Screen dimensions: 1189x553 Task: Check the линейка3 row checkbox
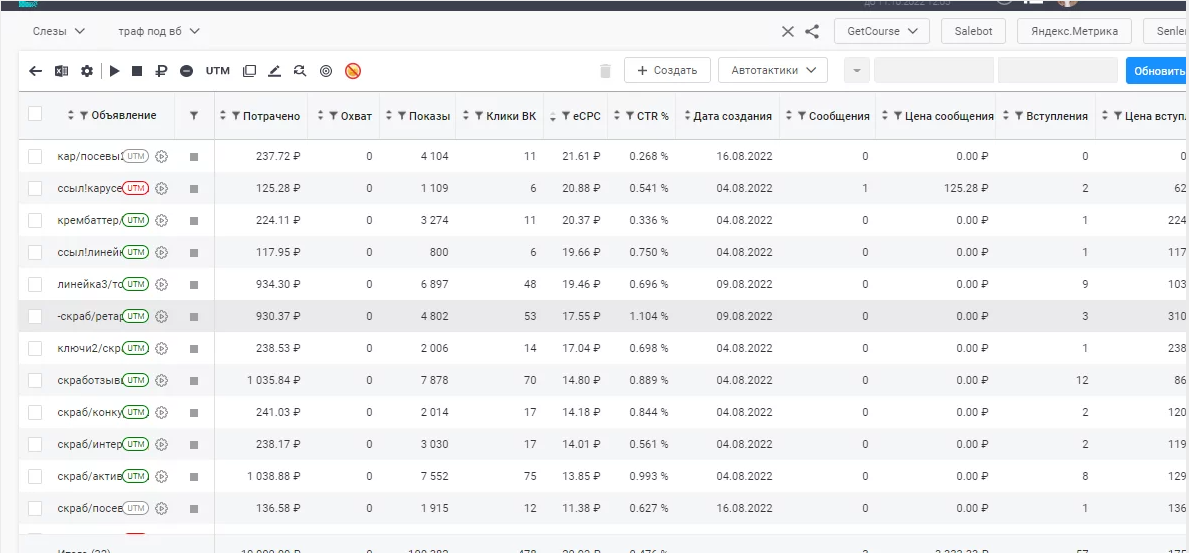click(x=35, y=284)
